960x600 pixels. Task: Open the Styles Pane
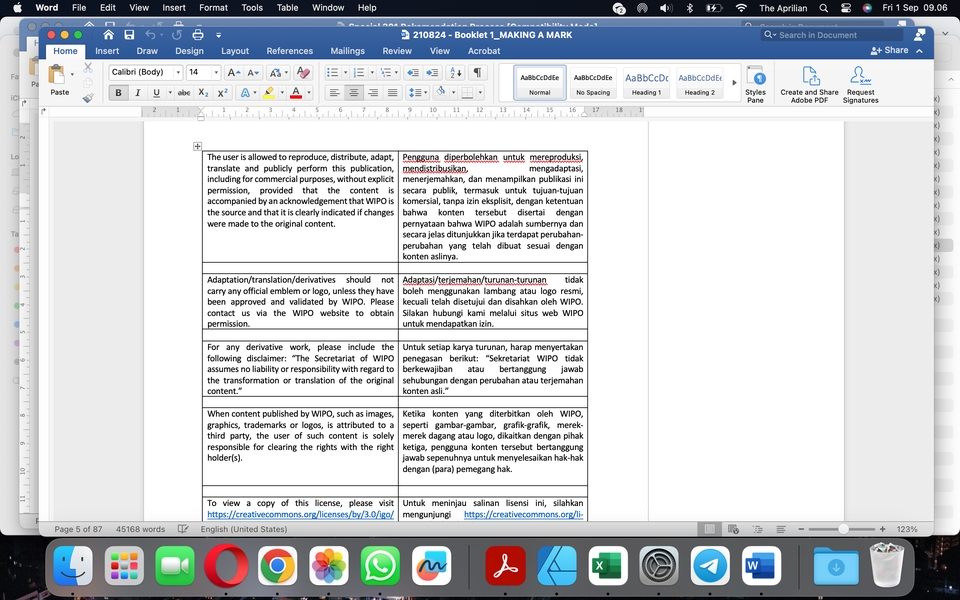coord(755,83)
